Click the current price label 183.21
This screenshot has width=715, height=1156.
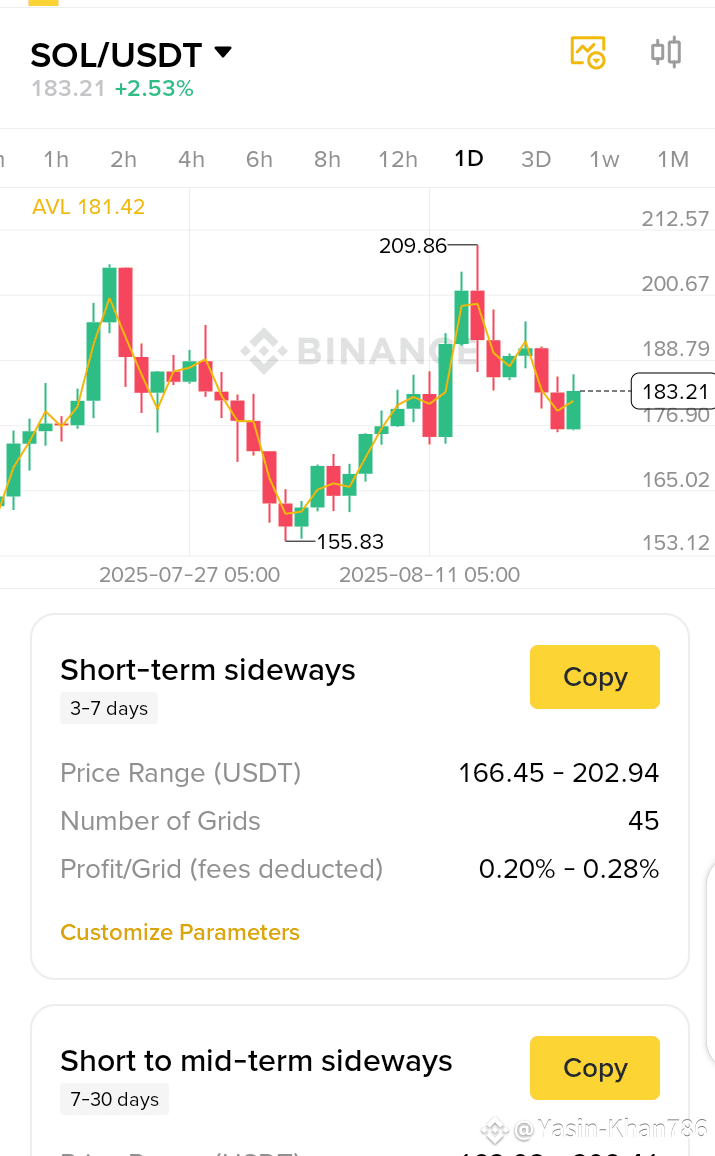[674, 391]
